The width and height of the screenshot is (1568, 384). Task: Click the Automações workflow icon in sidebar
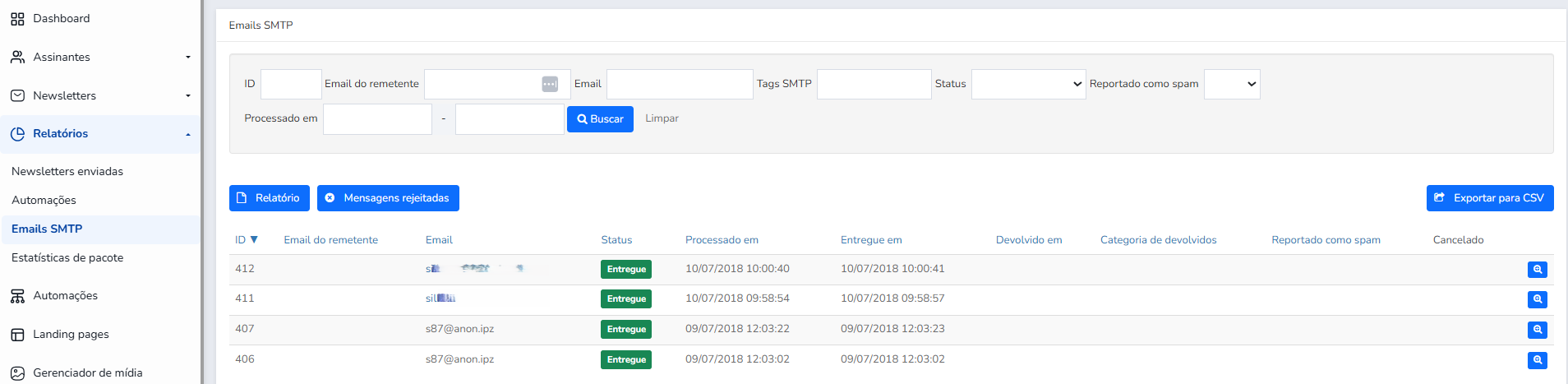tap(17, 296)
